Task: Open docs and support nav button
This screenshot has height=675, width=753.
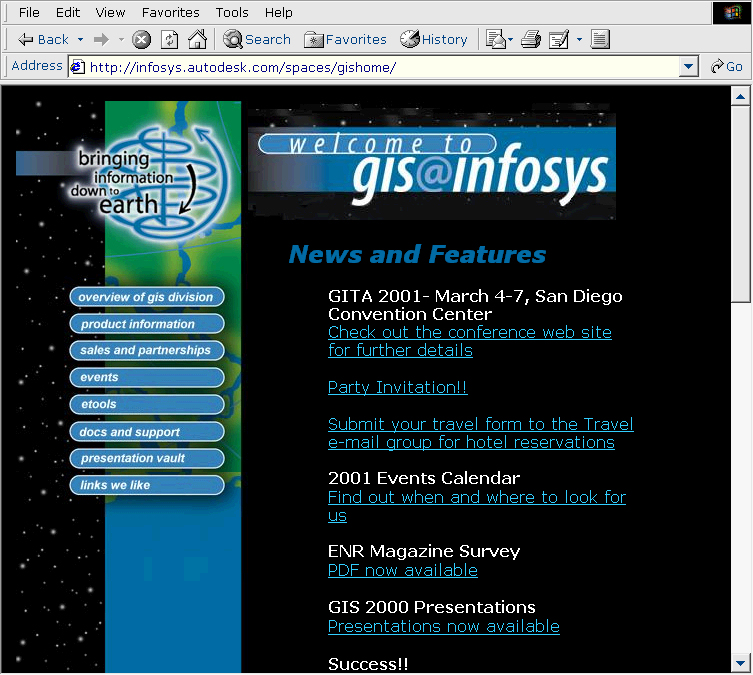Action: 146,432
